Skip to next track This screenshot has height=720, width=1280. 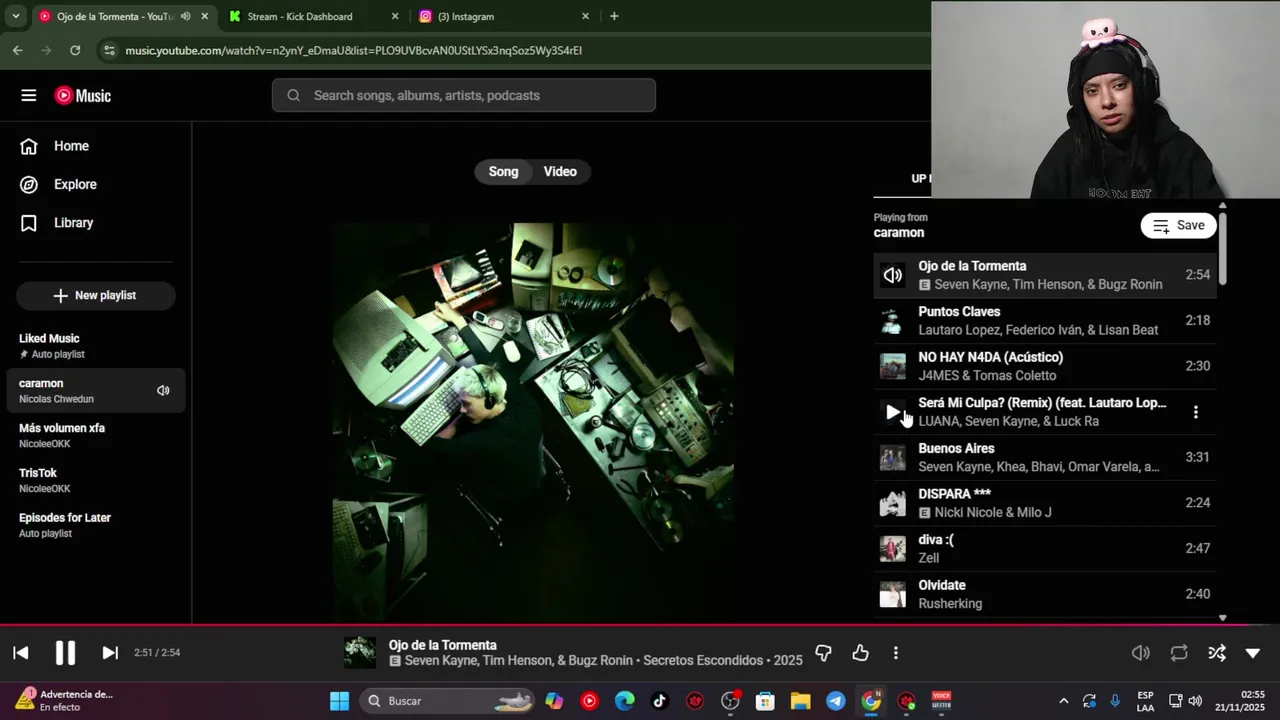(x=110, y=653)
